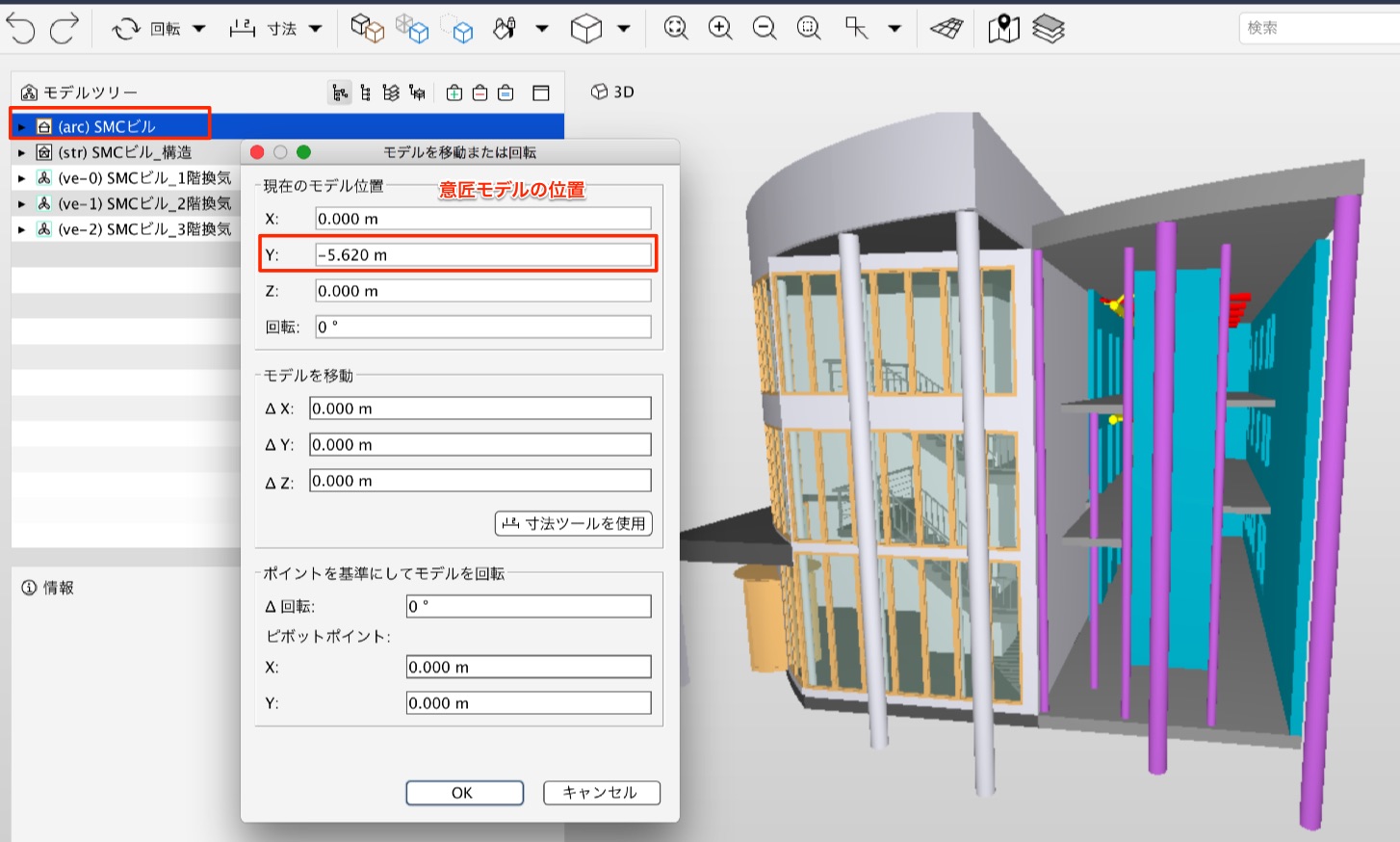Click the orange cube selection icon
1400x842 pixels.
pos(367,29)
